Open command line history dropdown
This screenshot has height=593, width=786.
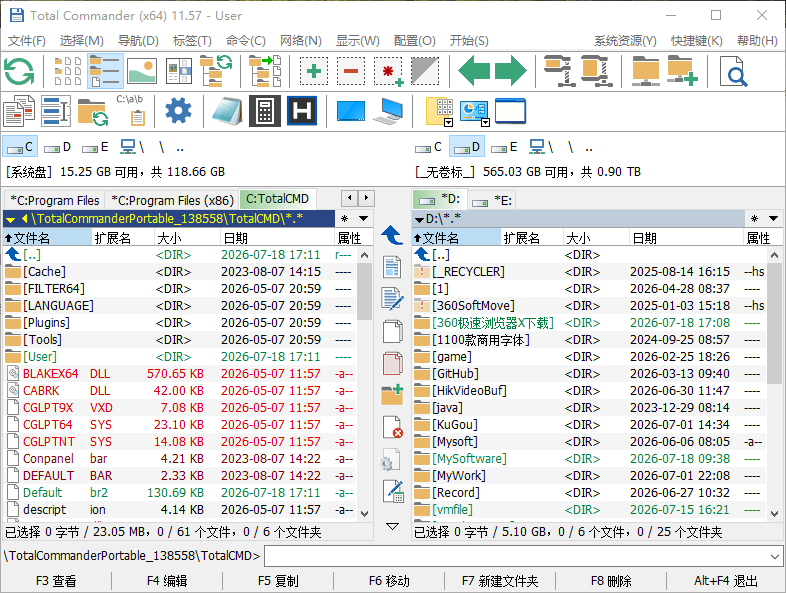[775, 556]
